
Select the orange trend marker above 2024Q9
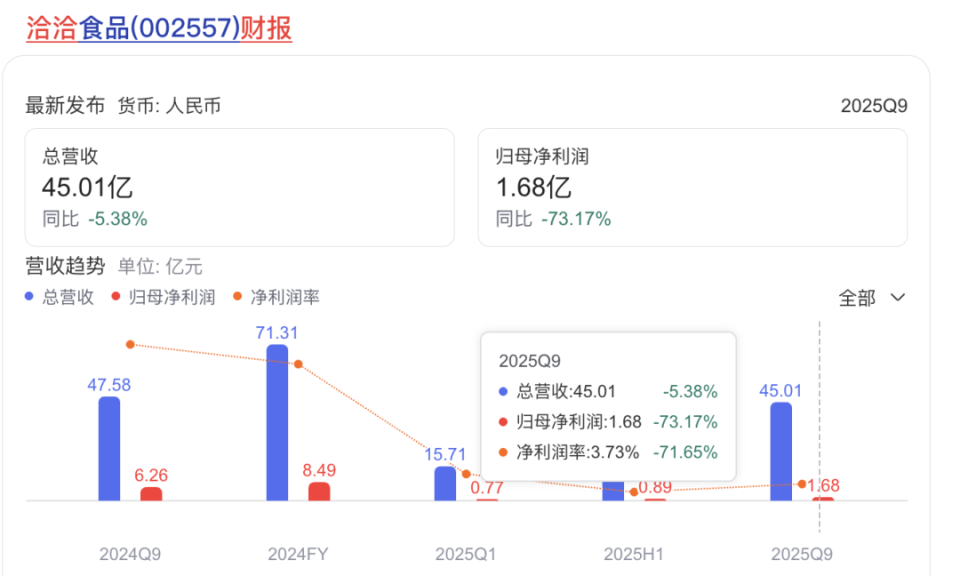pos(130,344)
